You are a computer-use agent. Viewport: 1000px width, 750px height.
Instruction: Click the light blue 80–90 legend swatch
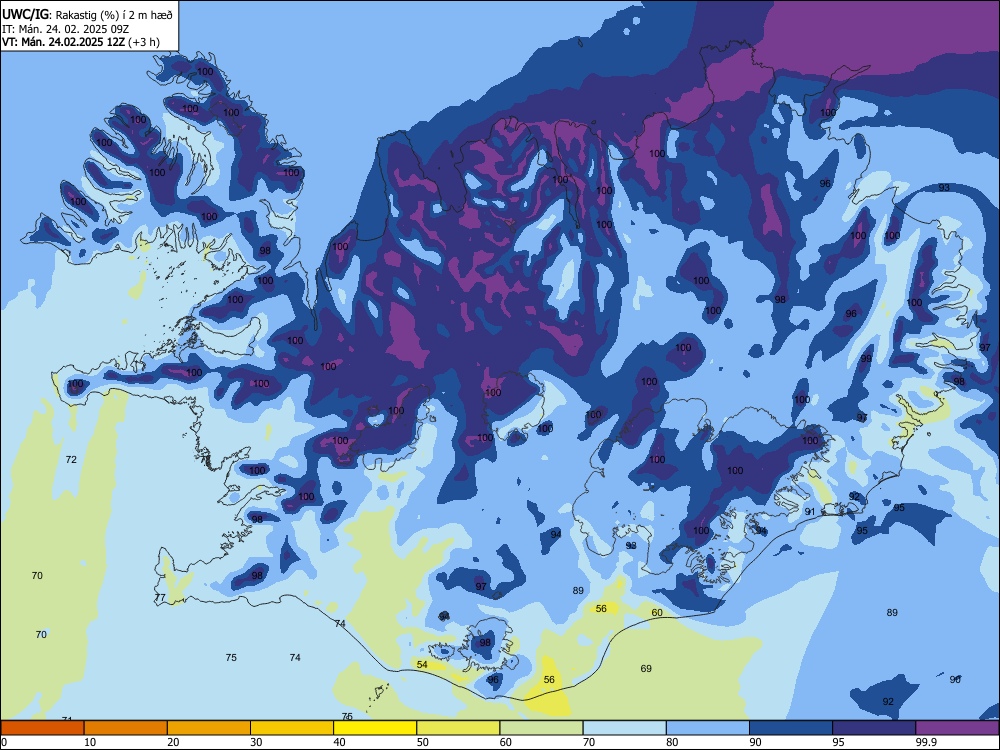[x=708, y=728]
